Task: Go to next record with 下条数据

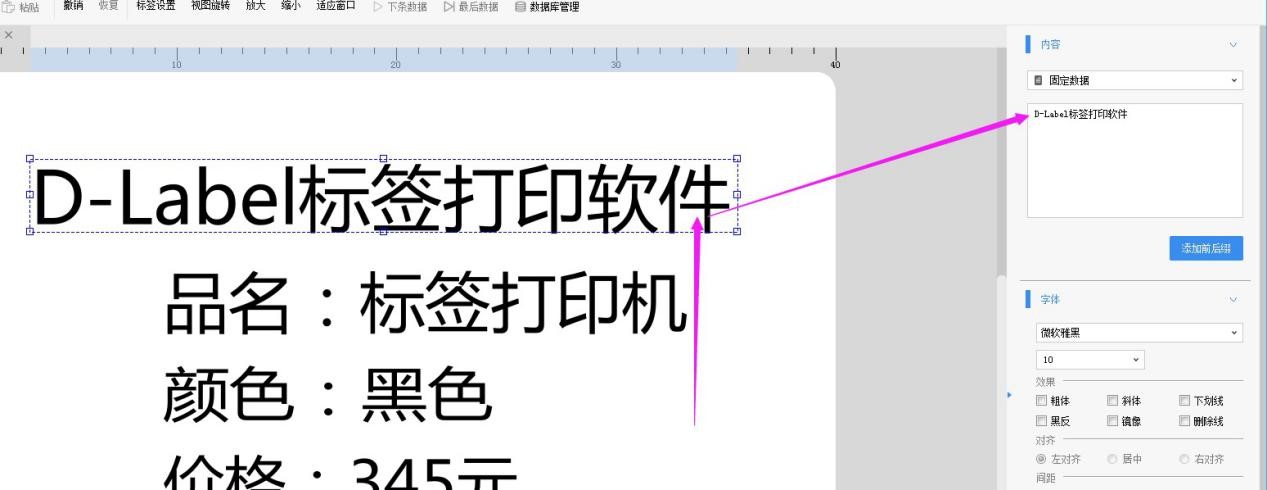Action: (x=400, y=7)
